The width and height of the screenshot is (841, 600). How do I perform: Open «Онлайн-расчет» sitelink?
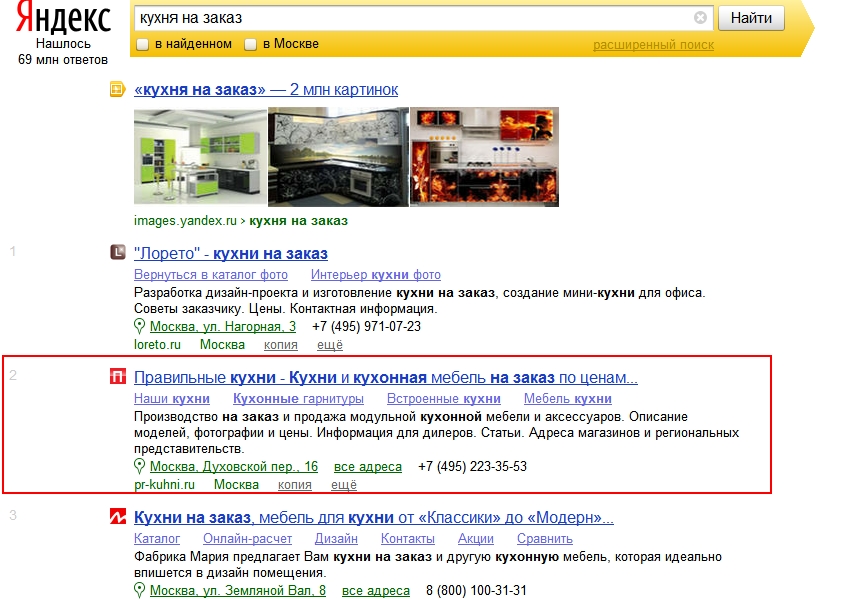click(x=247, y=538)
